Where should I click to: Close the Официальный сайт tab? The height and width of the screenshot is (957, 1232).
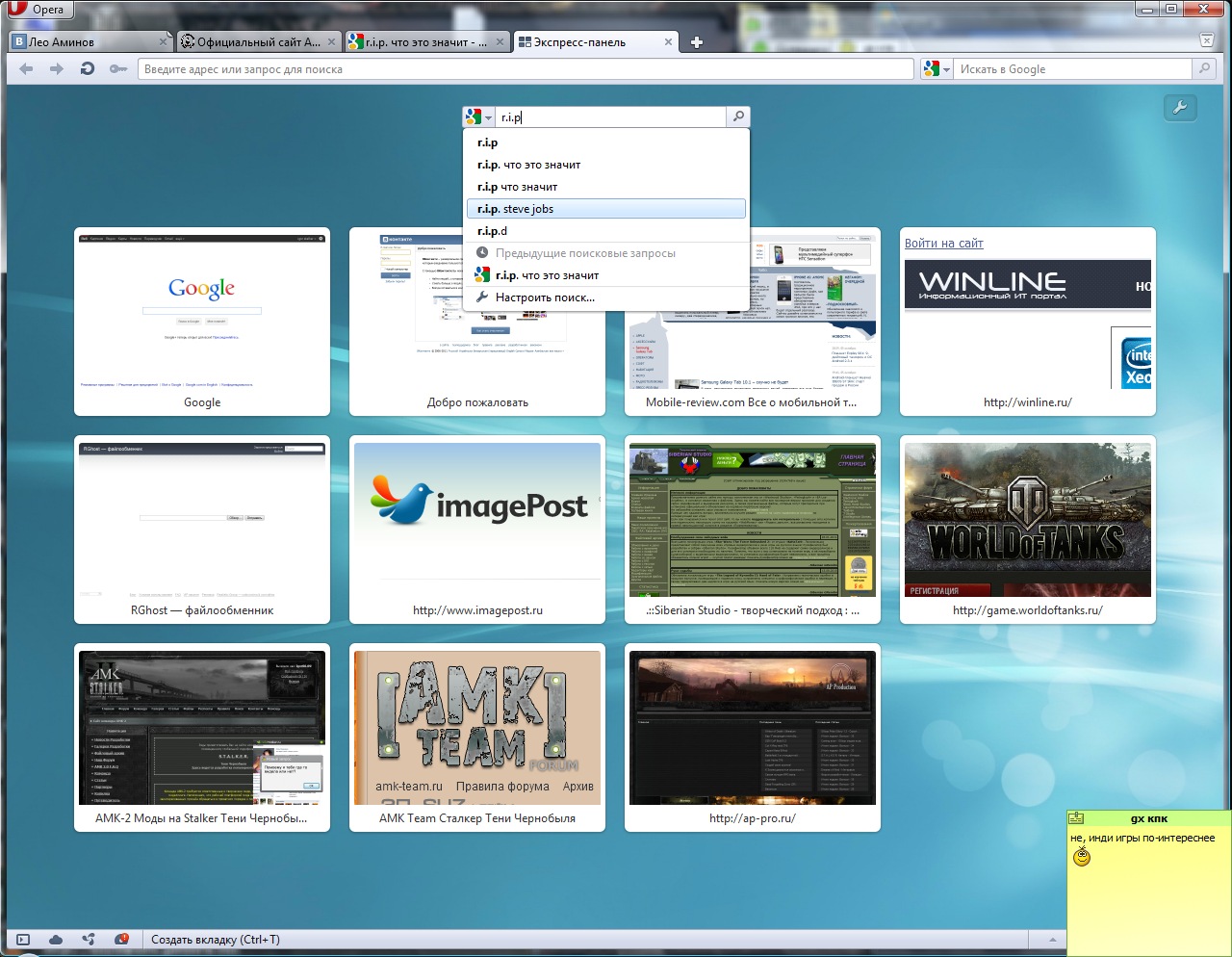[x=331, y=42]
